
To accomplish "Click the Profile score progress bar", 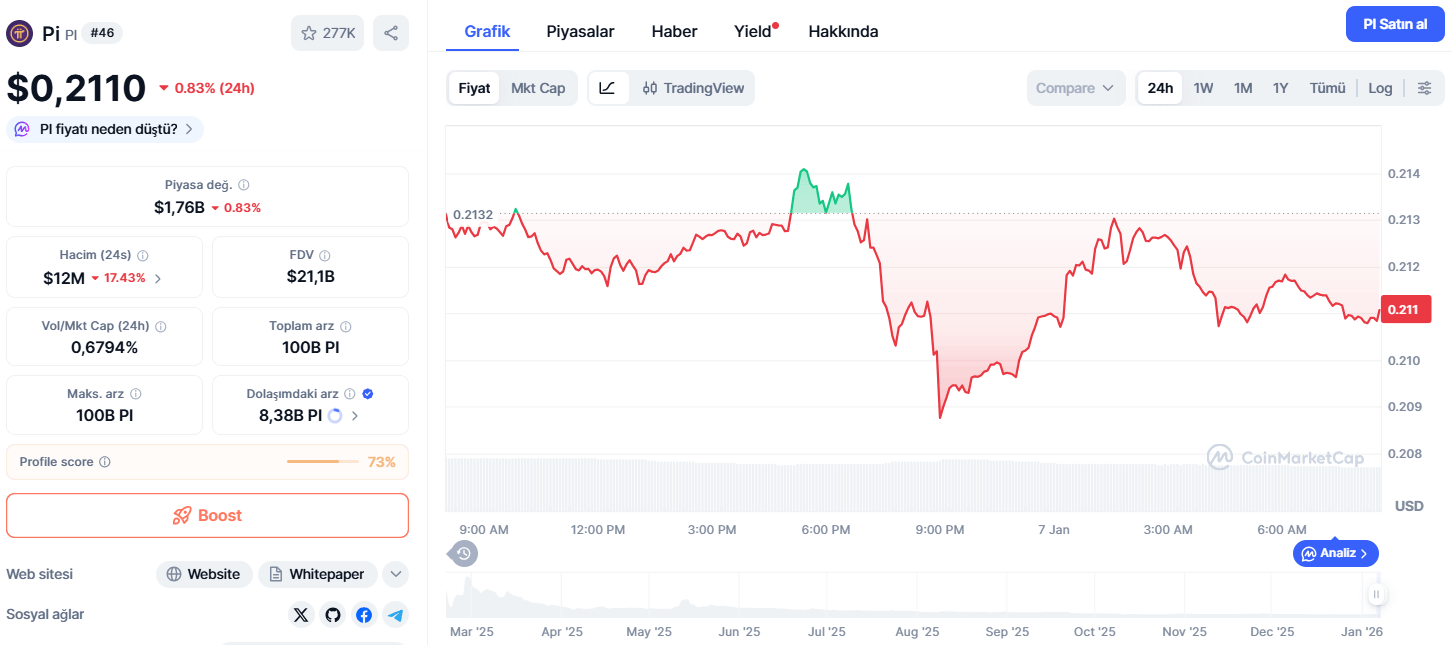I will point(322,462).
